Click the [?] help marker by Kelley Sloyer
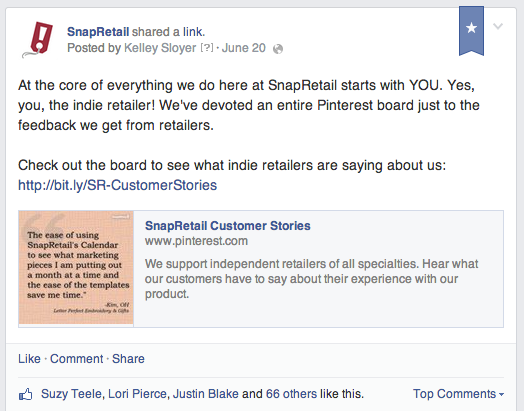Screen dimensions: 524x411 (207, 48)
